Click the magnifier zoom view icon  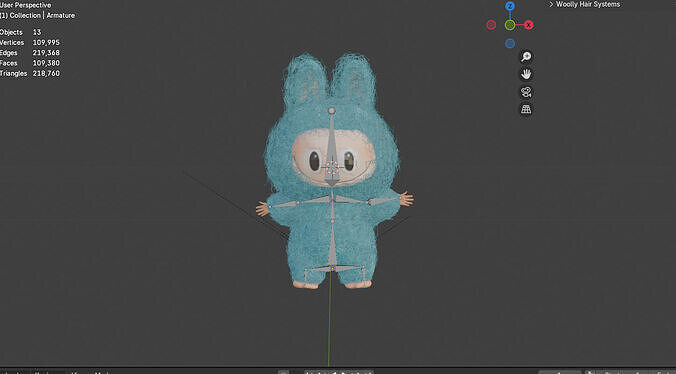click(x=526, y=56)
